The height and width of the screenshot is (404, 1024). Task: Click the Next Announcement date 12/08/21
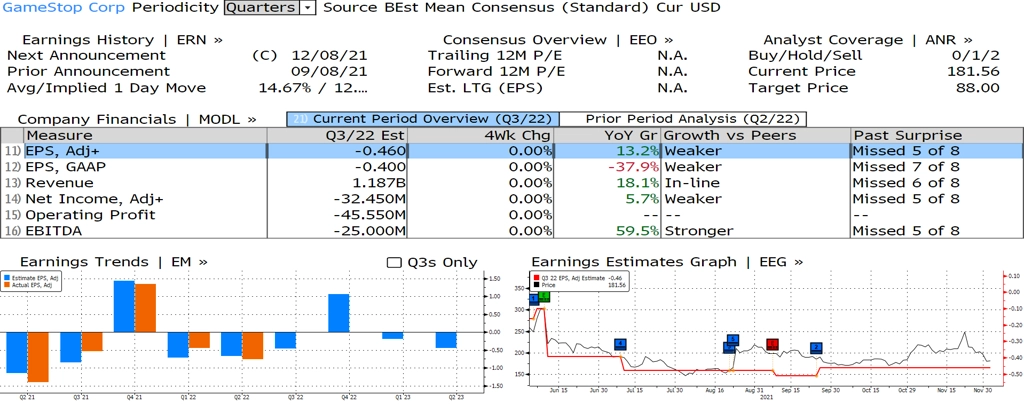(x=330, y=55)
